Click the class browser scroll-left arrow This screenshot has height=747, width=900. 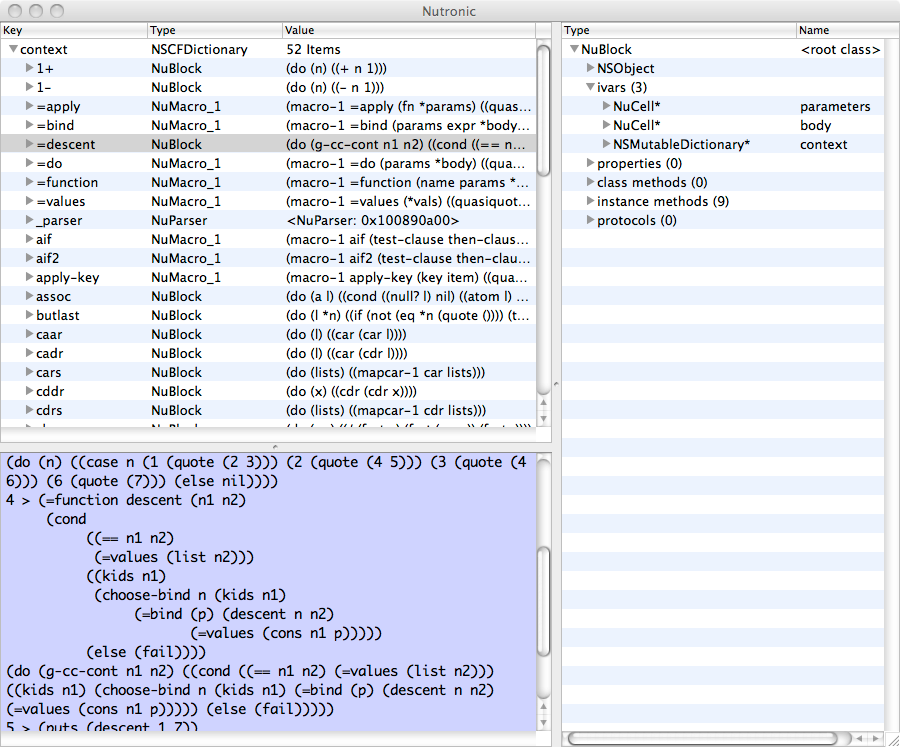click(x=861, y=738)
